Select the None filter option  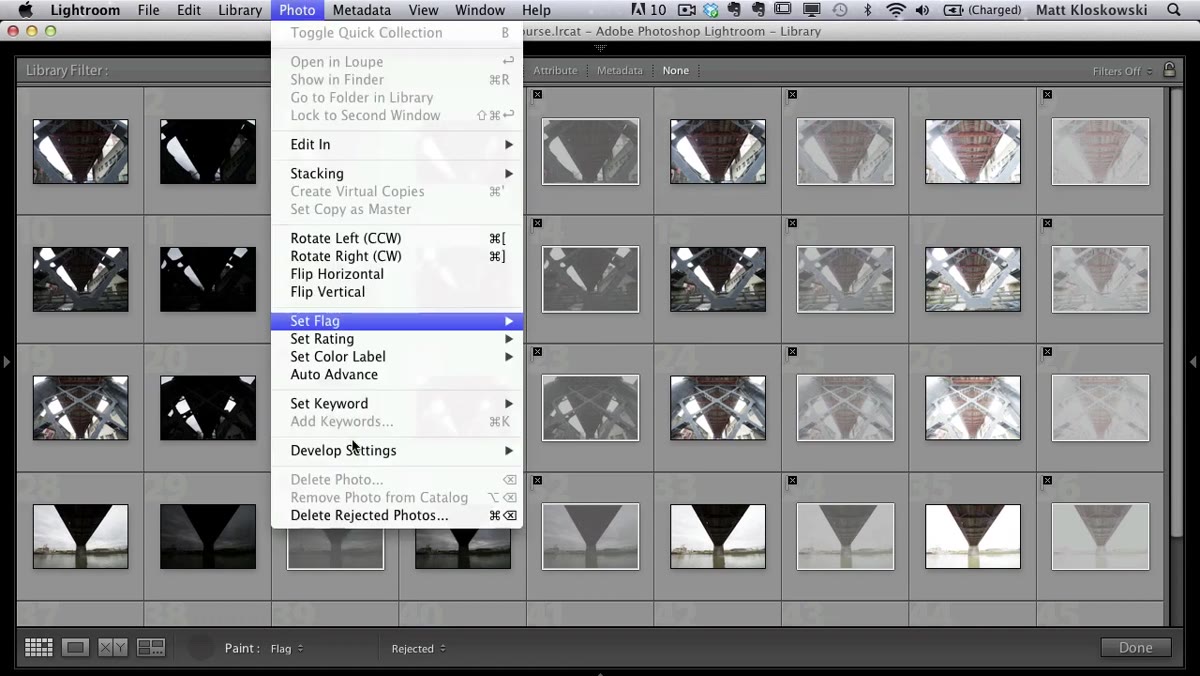click(x=676, y=71)
